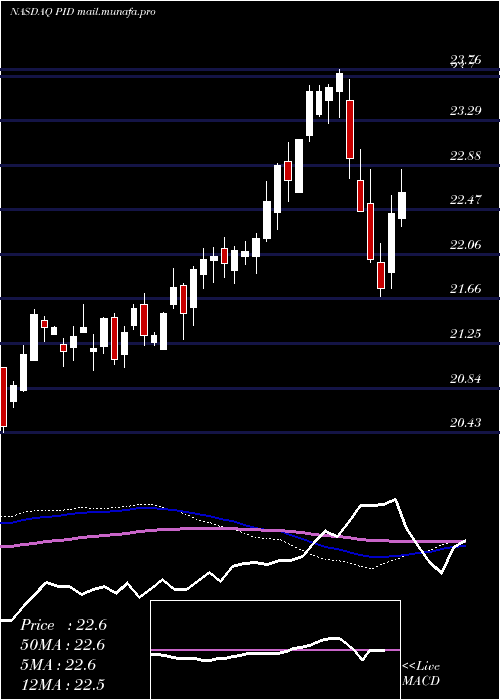The image size is (500, 700).
Task: Click the 5MA : 22.6 readout
Action: [x=58, y=665]
